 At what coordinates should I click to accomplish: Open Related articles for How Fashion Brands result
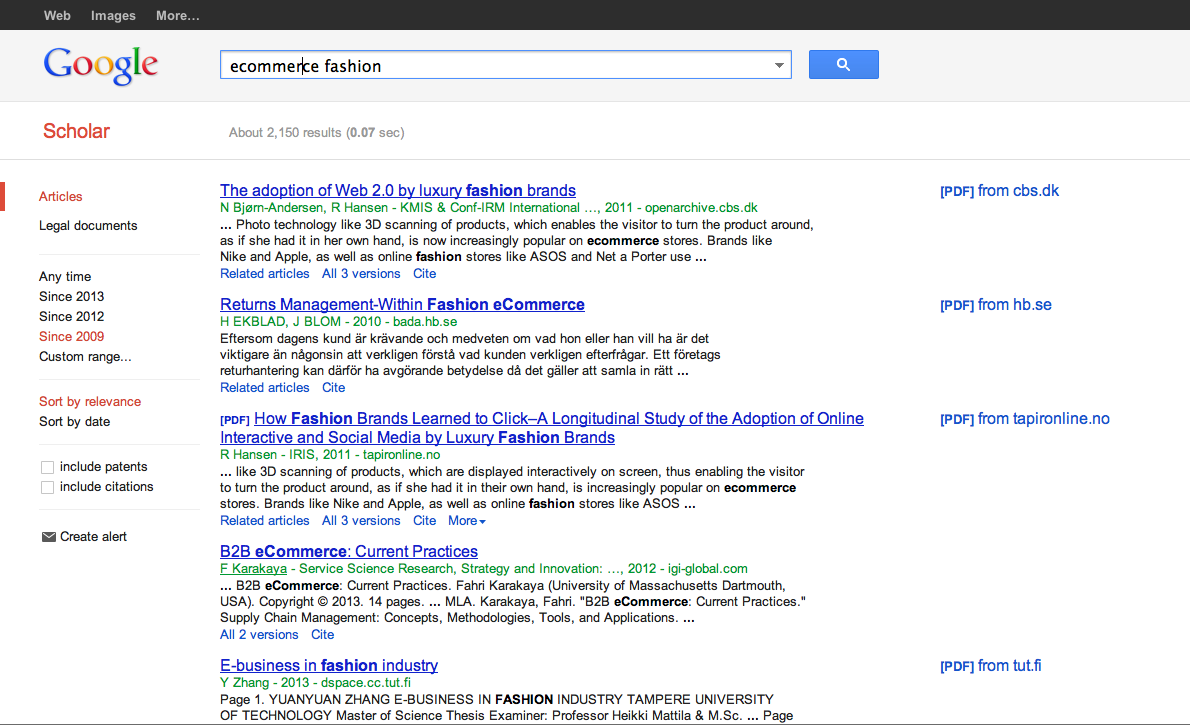[265, 521]
